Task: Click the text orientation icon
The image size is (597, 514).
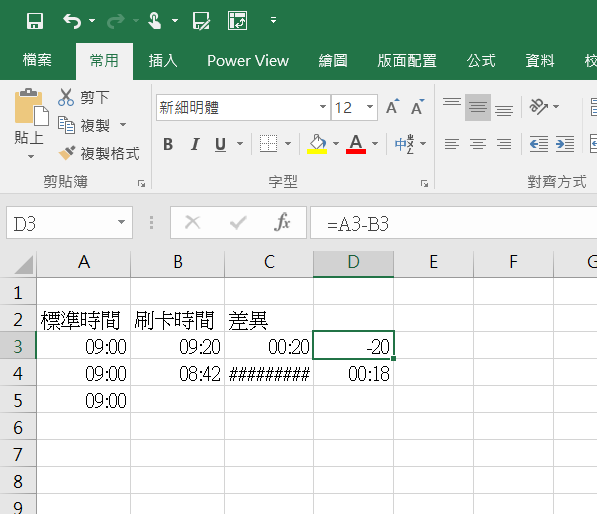Action: 538,107
